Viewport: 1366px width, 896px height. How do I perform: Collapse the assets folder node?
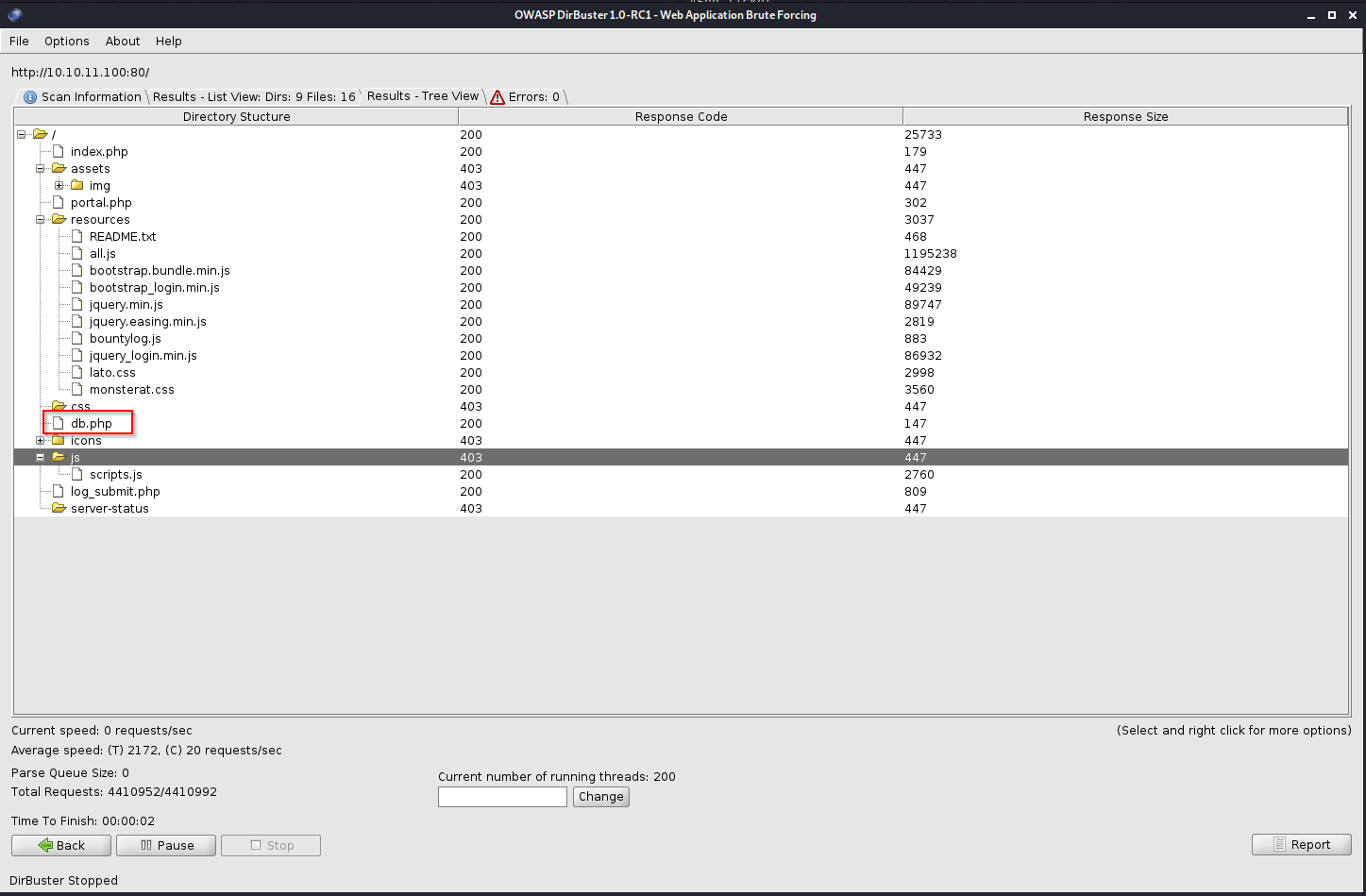[x=40, y=169]
